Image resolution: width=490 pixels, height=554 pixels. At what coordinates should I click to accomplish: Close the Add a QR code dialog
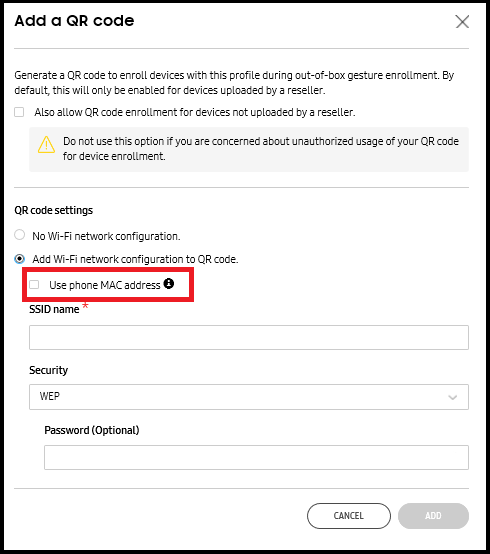(x=462, y=22)
